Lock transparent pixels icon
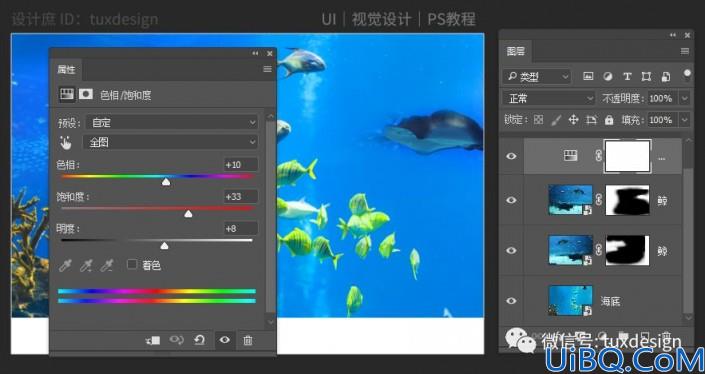 pos(538,120)
